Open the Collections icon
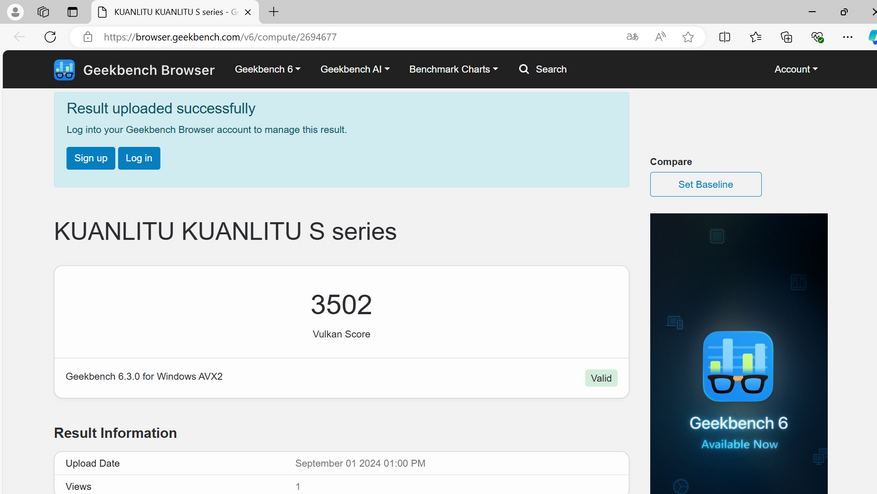Screen dimensions: 877x494 [786, 37]
